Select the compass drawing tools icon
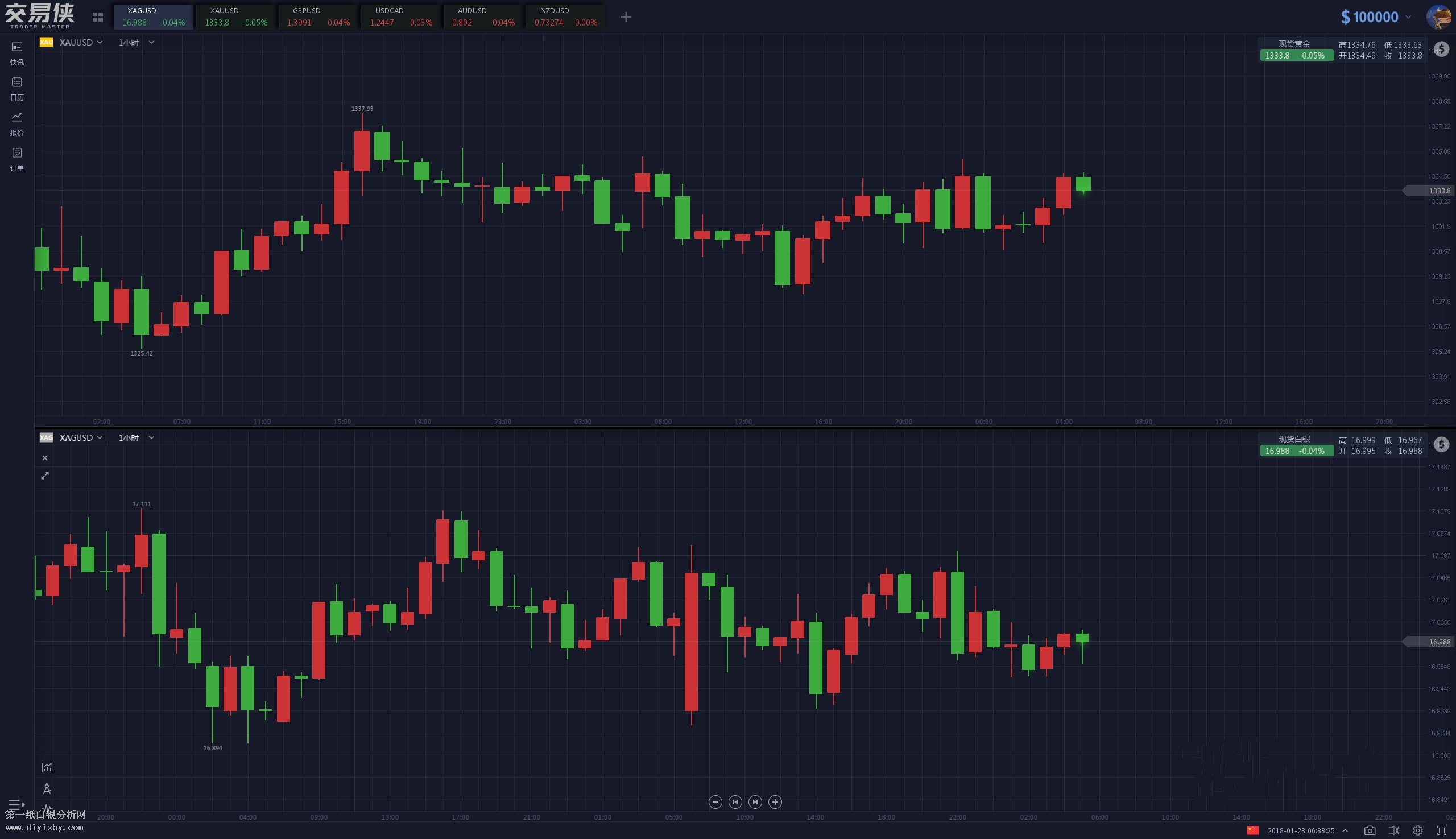Screen dimensions: 1456x839 (47, 788)
